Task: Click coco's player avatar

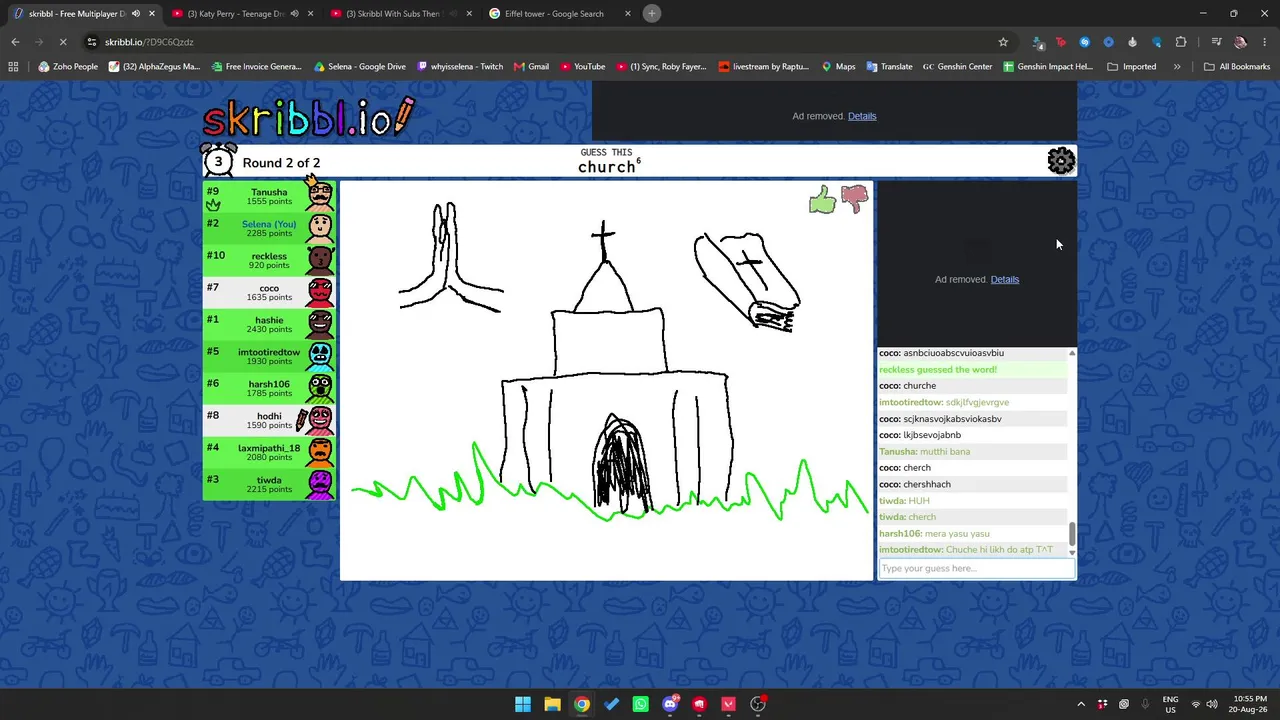Action: point(320,292)
